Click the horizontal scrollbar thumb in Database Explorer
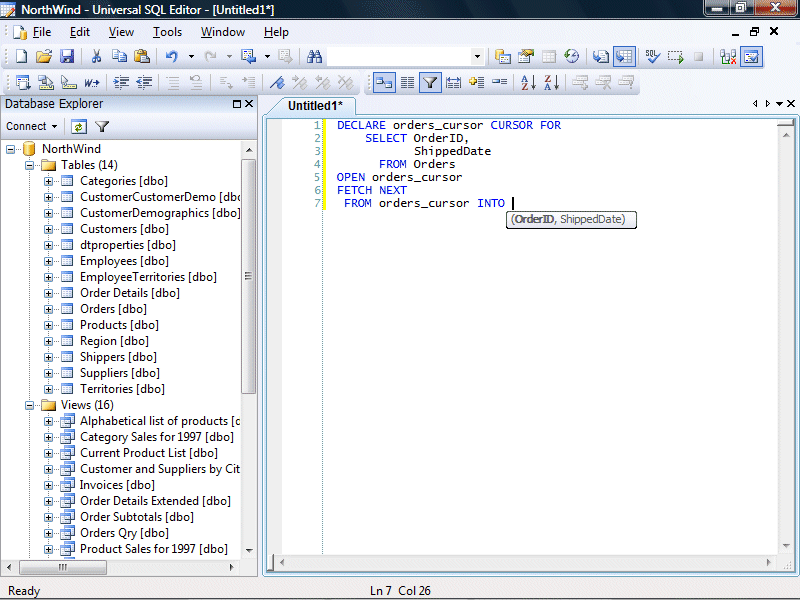 click(63, 567)
